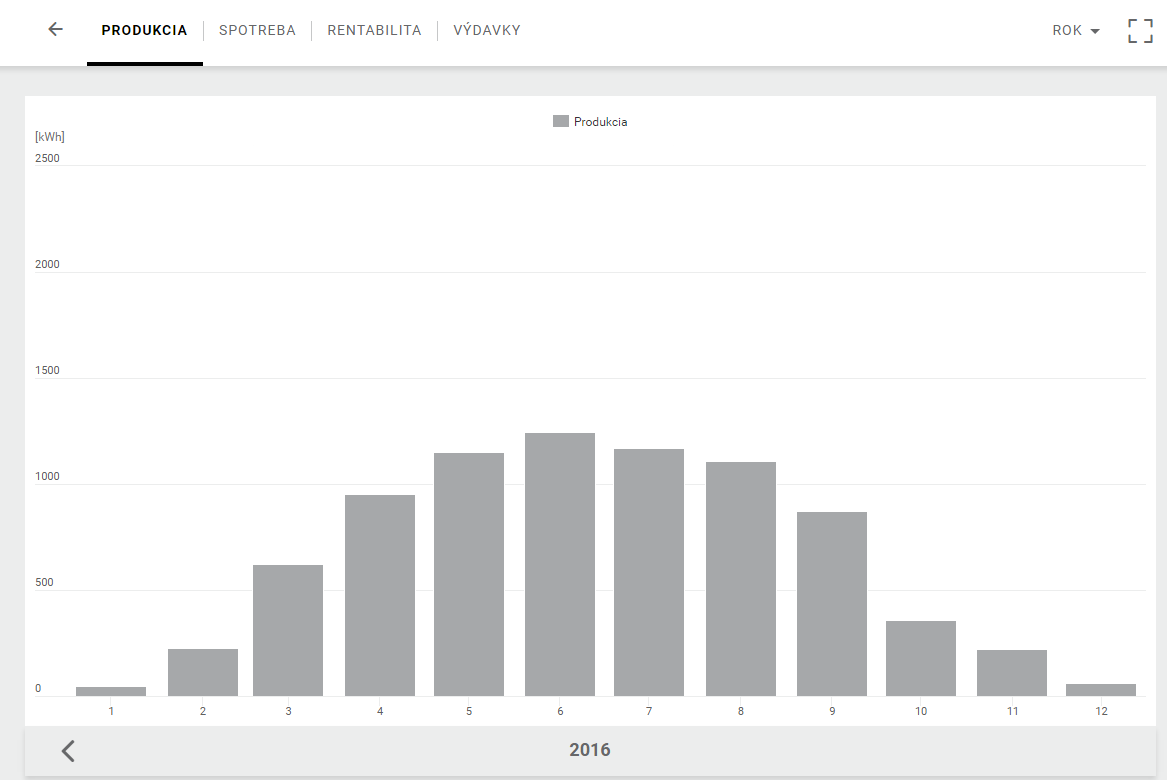Select the month 8 production bar
The height and width of the screenshot is (780, 1167).
click(741, 579)
